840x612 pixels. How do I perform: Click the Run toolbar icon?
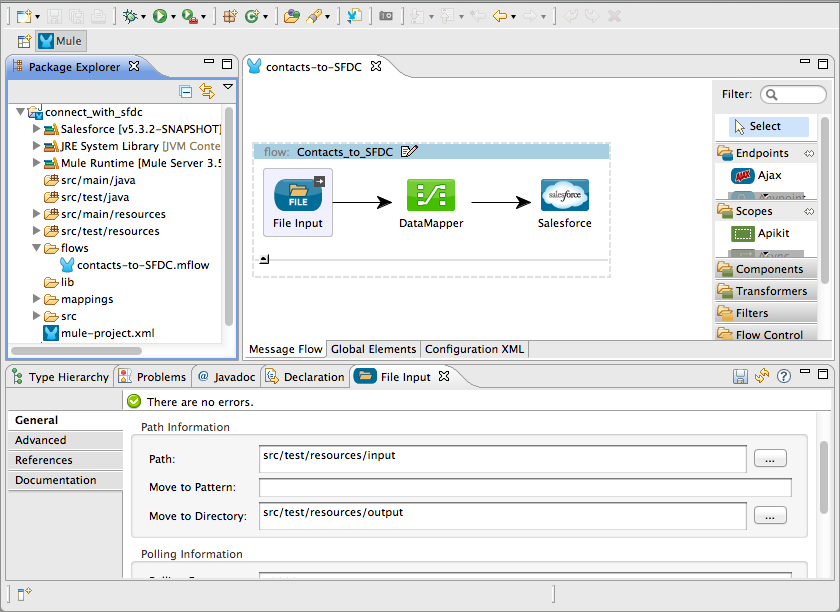[x=160, y=16]
